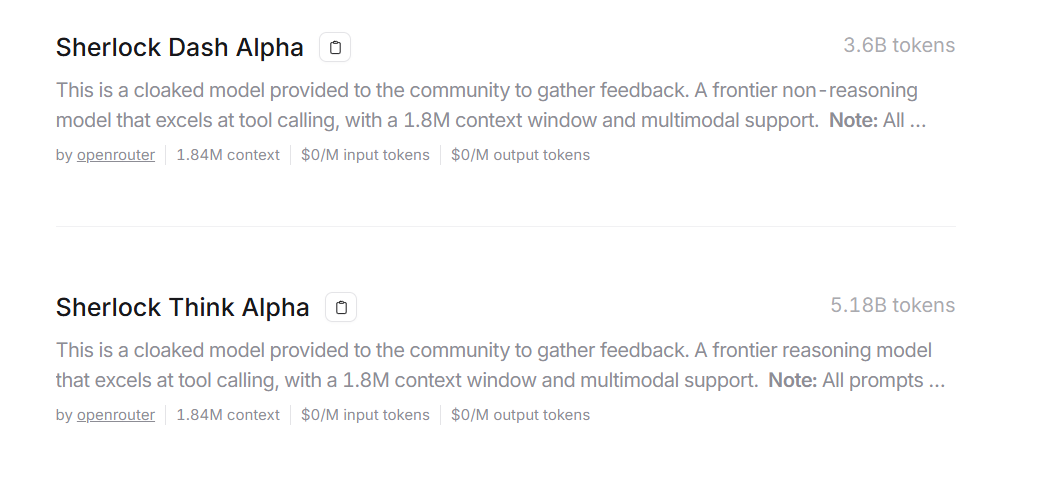The image size is (1045, 485).
Task: Copy the Sherlock Dash Alpha model ID
Action: tap(335, 47)
